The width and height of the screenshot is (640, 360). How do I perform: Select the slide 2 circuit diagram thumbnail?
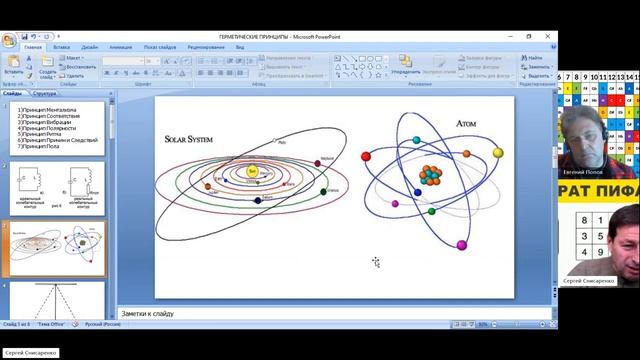point(57,189)
